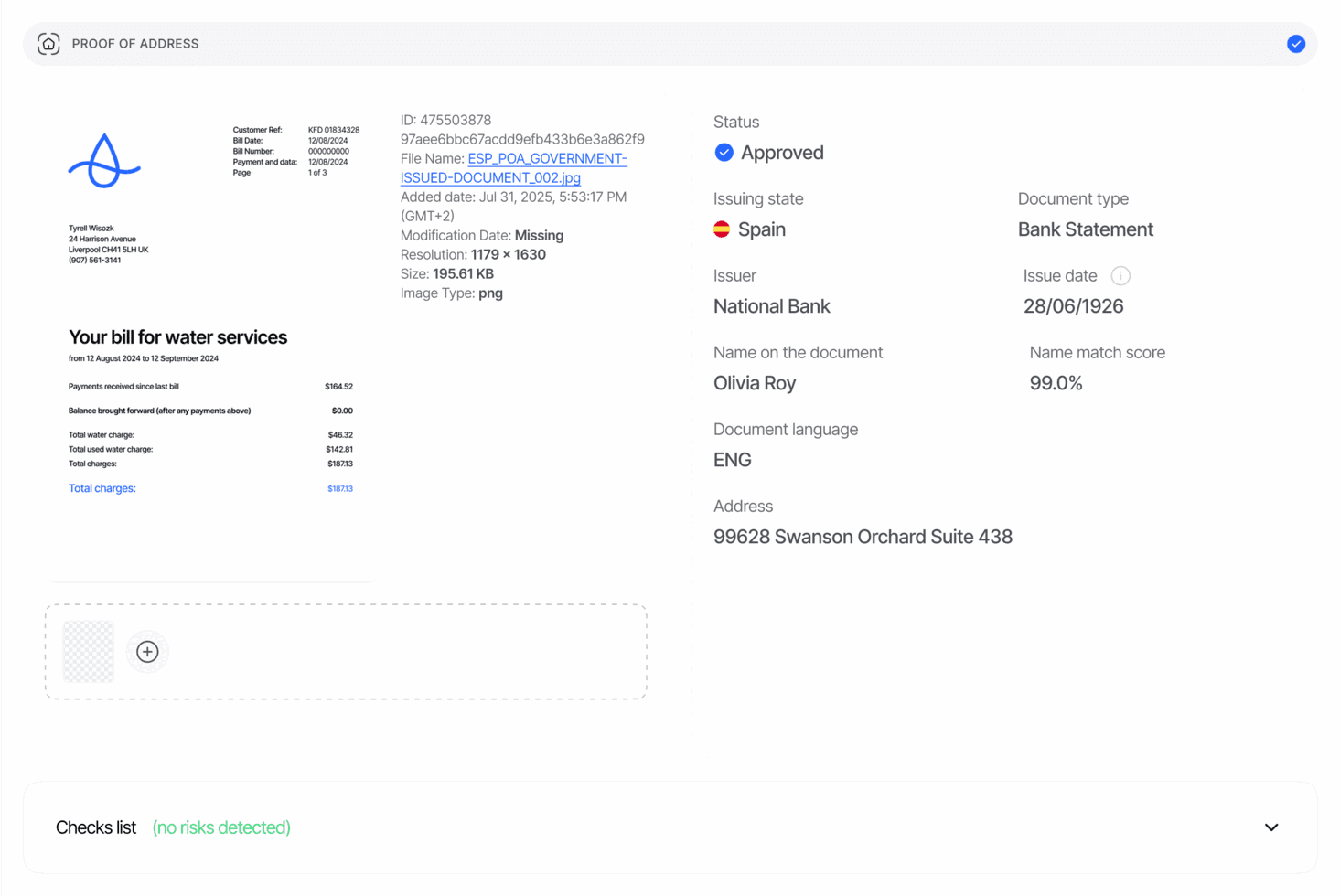The width and height of the screenshot is (1340, 896).
Task: Open the ESP_POA_GOVERNMENT-ISSUED-DOCUMENT_002.jpg file link
Action: coord(513,168)
